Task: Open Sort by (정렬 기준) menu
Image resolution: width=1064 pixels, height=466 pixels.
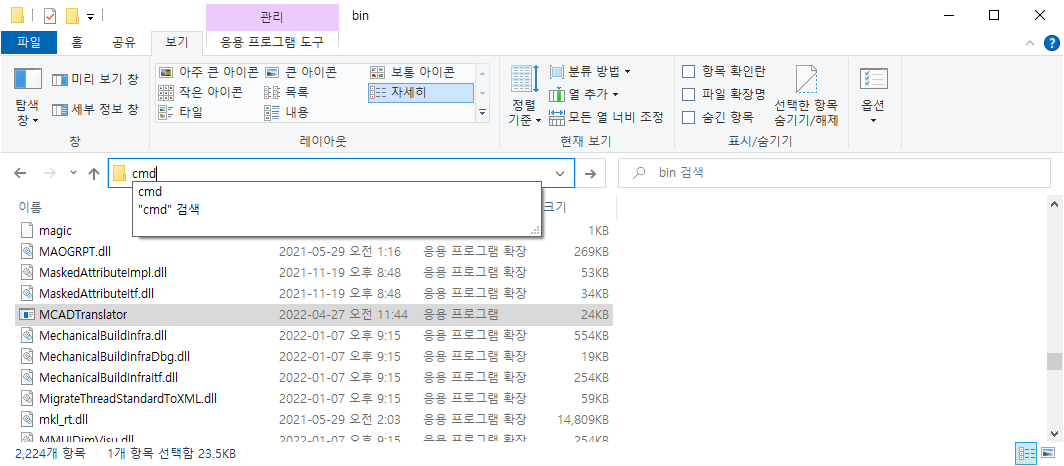Action: [x=525, y=96]
